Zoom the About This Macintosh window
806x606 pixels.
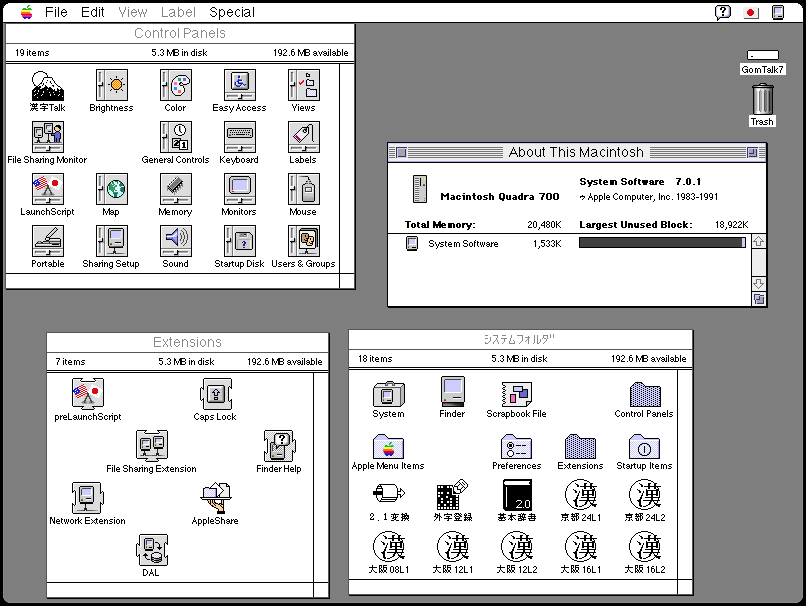pos(752,153)
